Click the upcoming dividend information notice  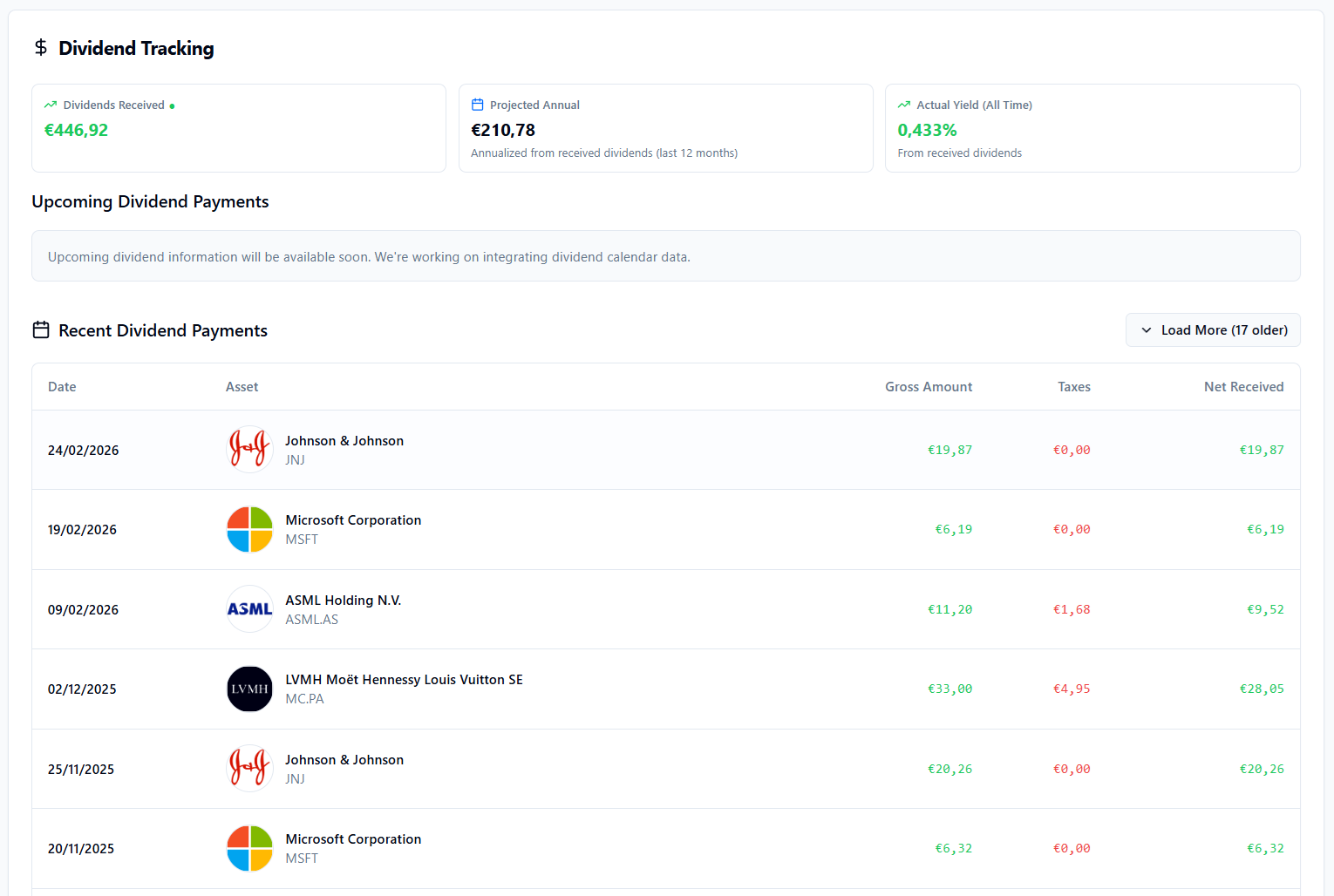click(666, 256)
